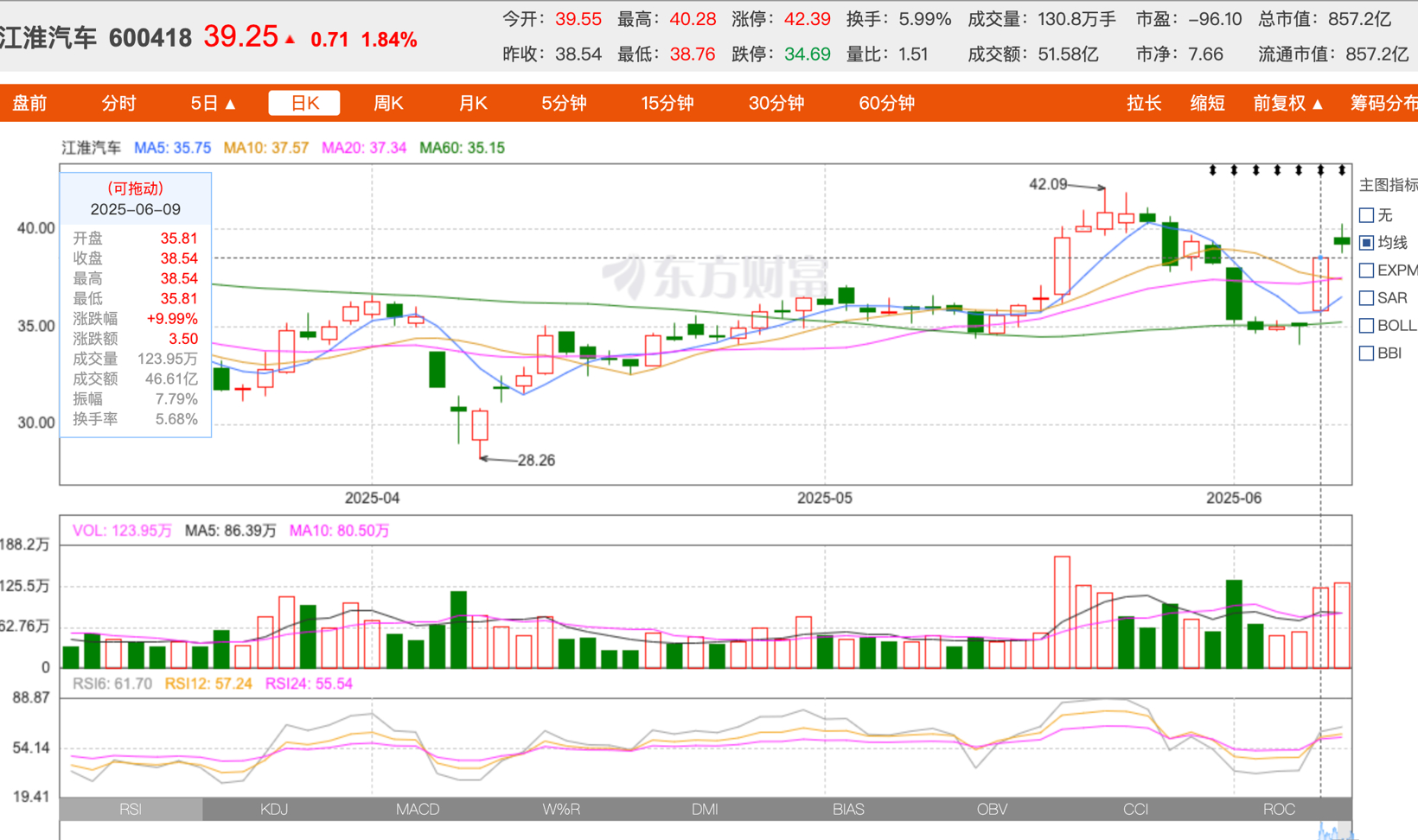
Task: Click 拉长 to stretch the chart
Action: [x=1144, y=104]
